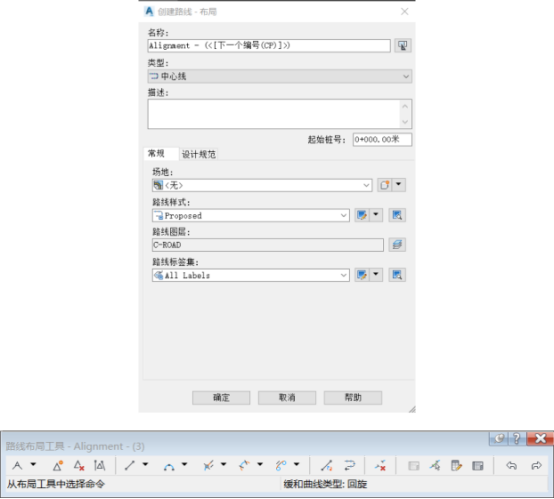554x499 pixels.
Task: Open the Proposed alignment style dropdown
Action: 251,215
